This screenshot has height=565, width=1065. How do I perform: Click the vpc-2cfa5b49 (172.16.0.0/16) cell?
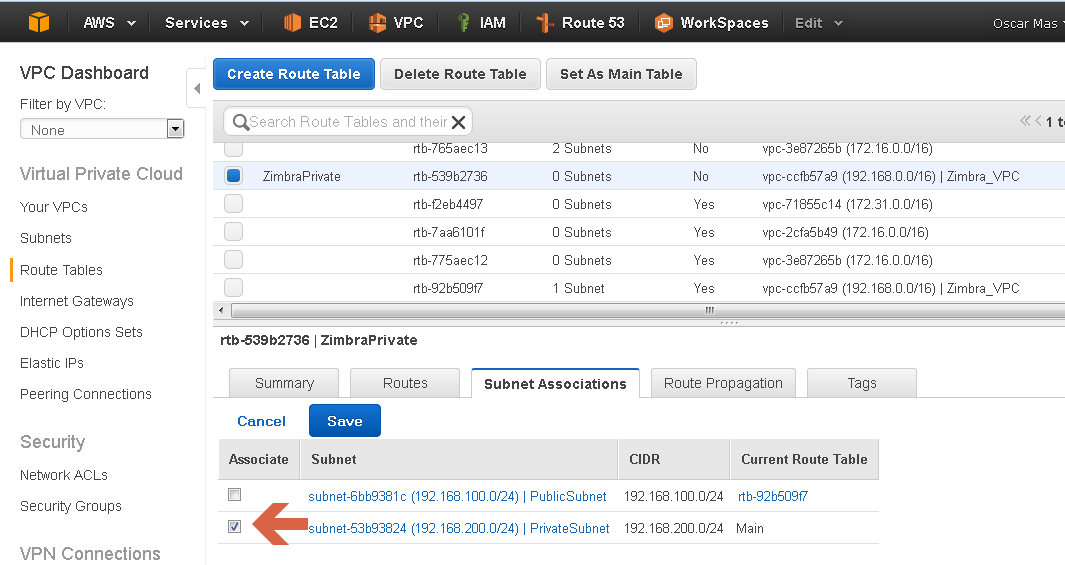tap(845, 232)
